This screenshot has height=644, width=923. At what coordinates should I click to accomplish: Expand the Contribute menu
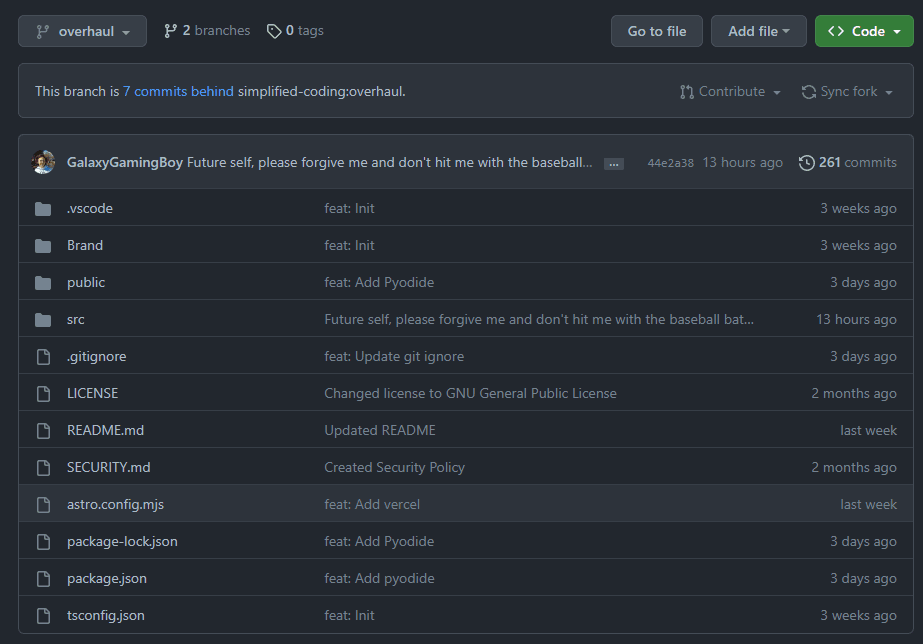click(730, 91)
